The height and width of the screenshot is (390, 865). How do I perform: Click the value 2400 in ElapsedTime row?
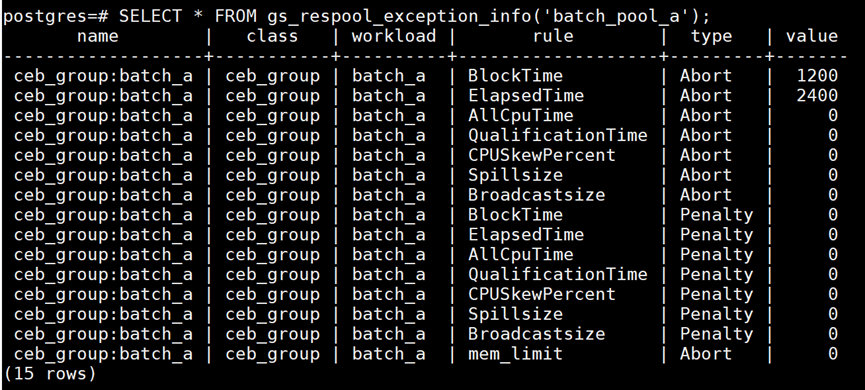[817, 95]
